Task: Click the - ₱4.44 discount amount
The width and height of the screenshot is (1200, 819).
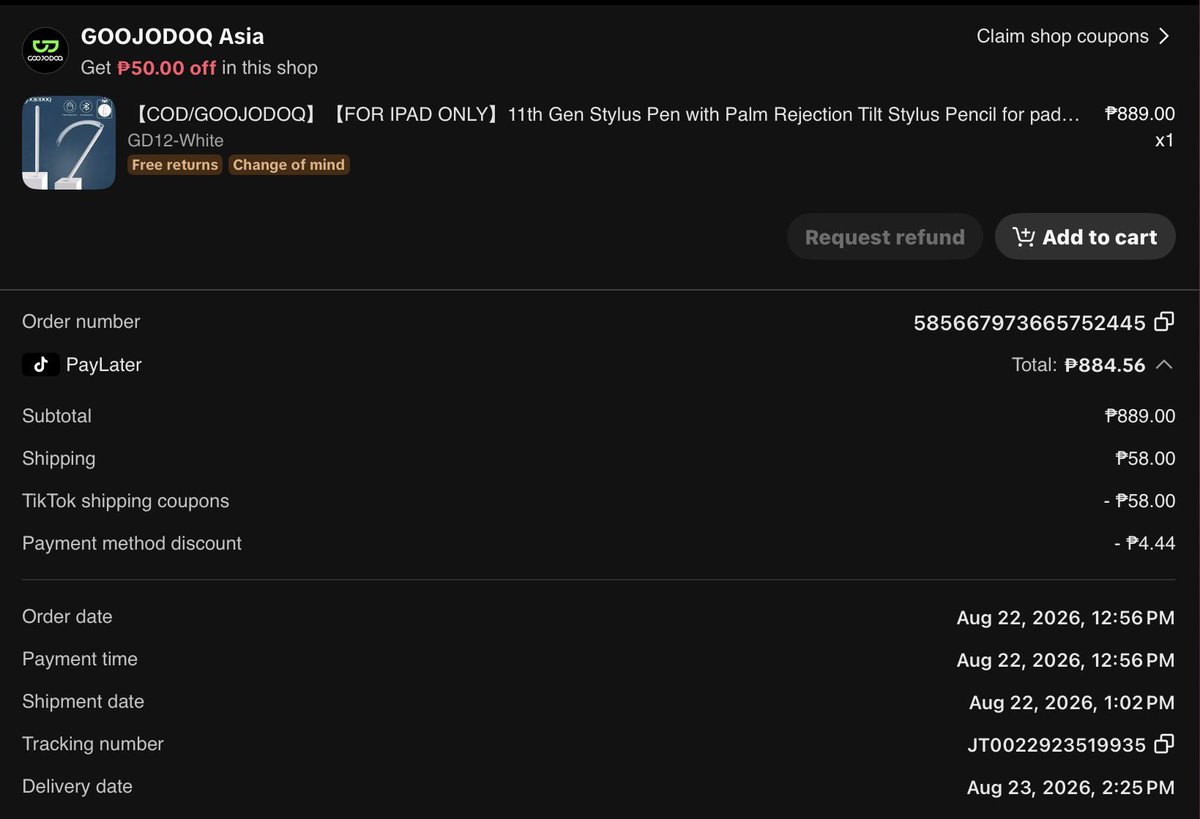Action: [1144, 544]
